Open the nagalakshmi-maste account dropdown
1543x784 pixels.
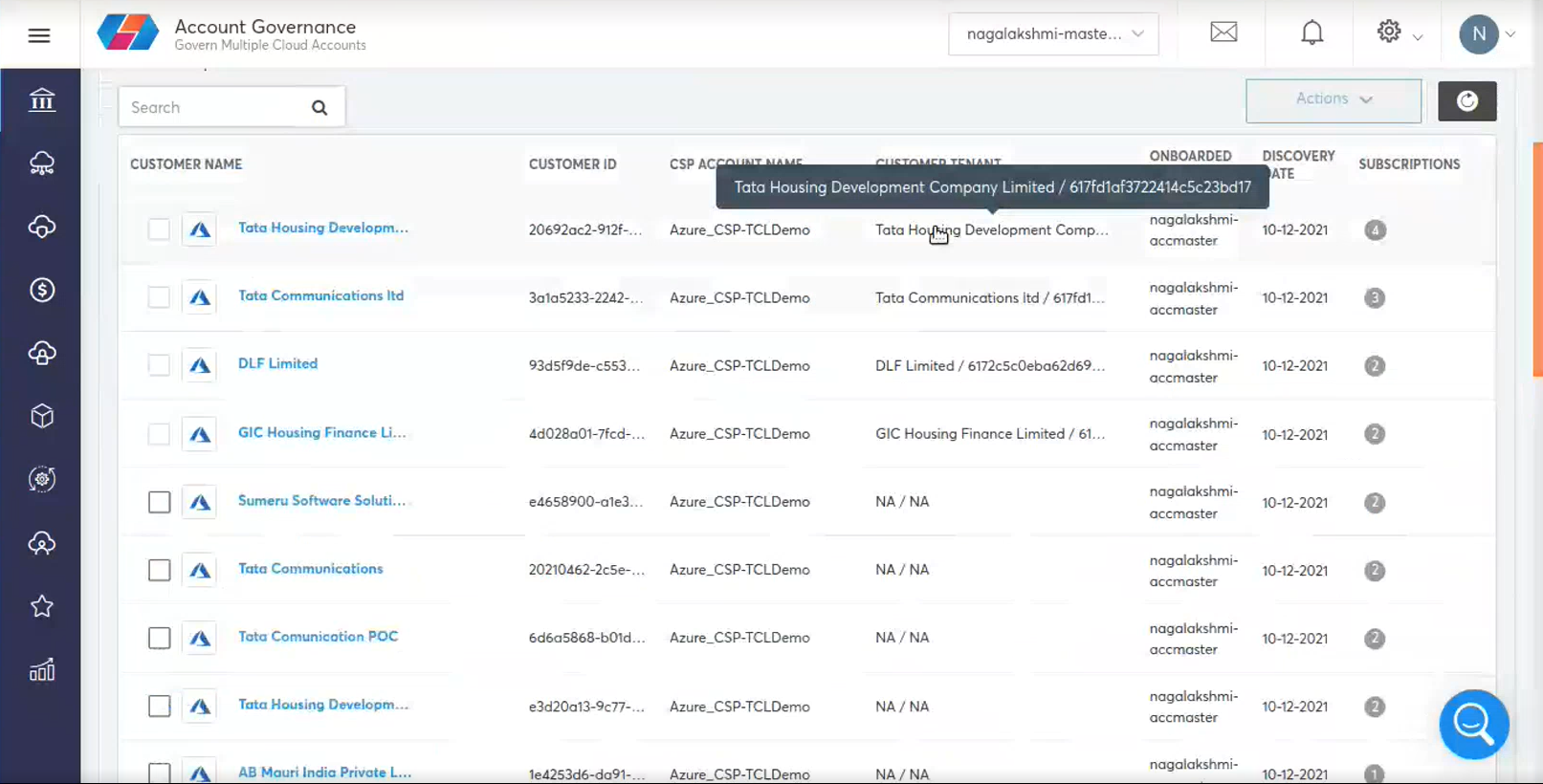(1053, 33)
